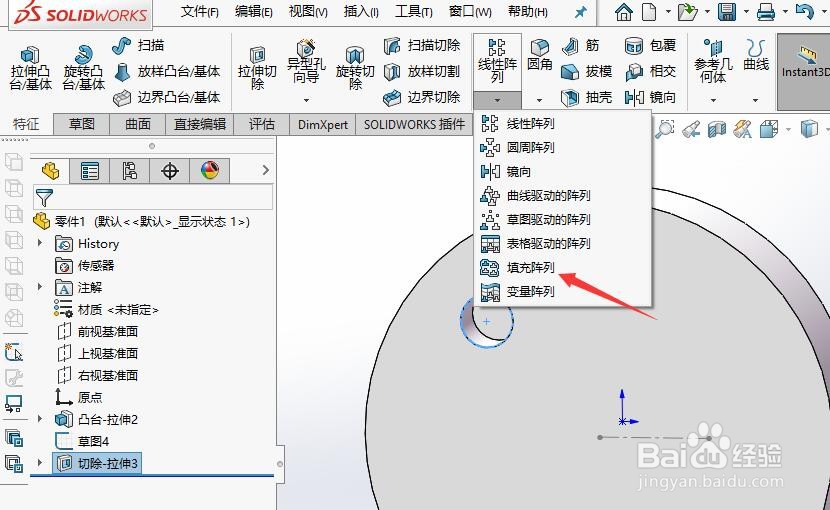Click the Save icon
The width and height of the screenshot is (830, 510).
point(727,12)
